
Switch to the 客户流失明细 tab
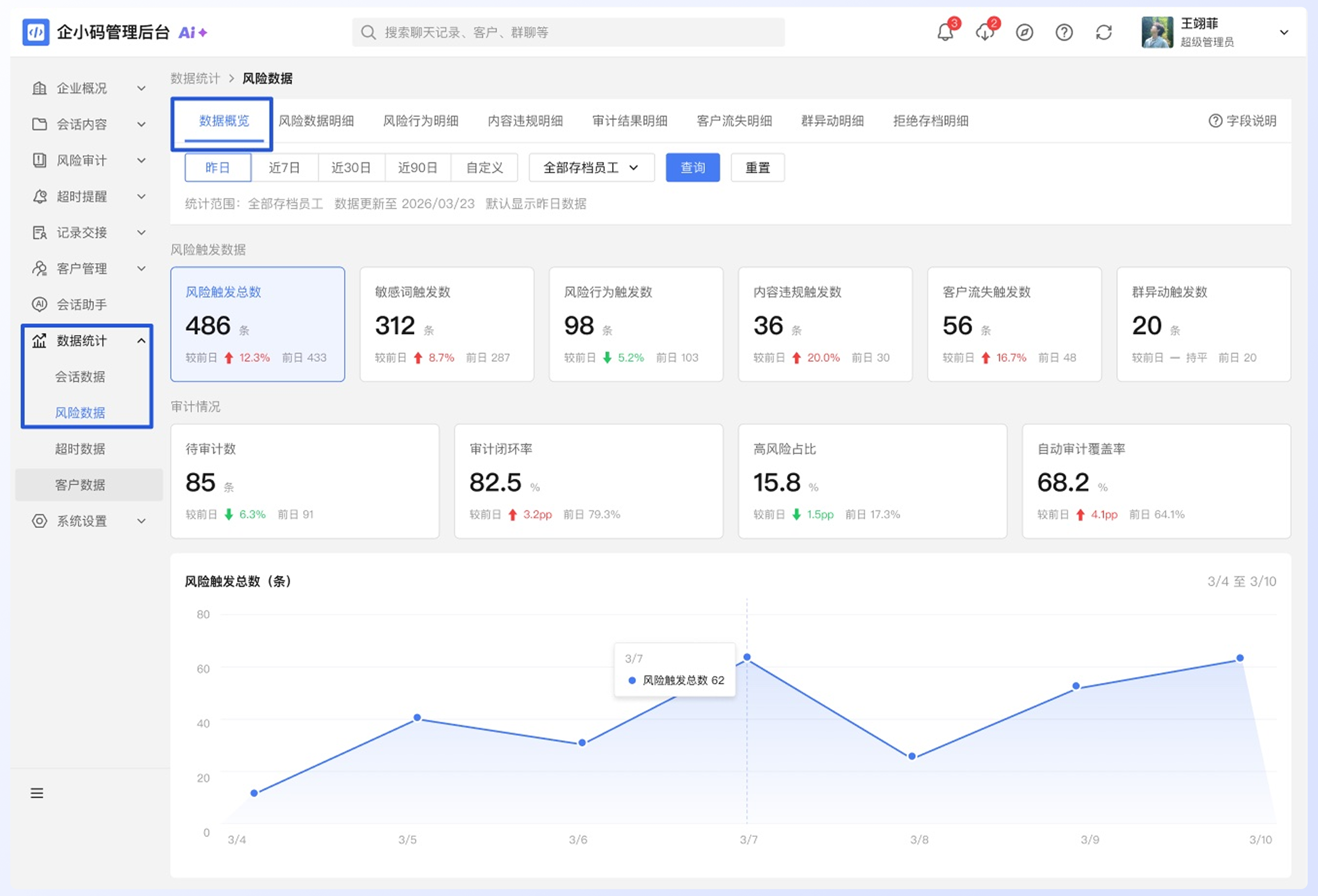pyautogui.click(x=735, y=121)
